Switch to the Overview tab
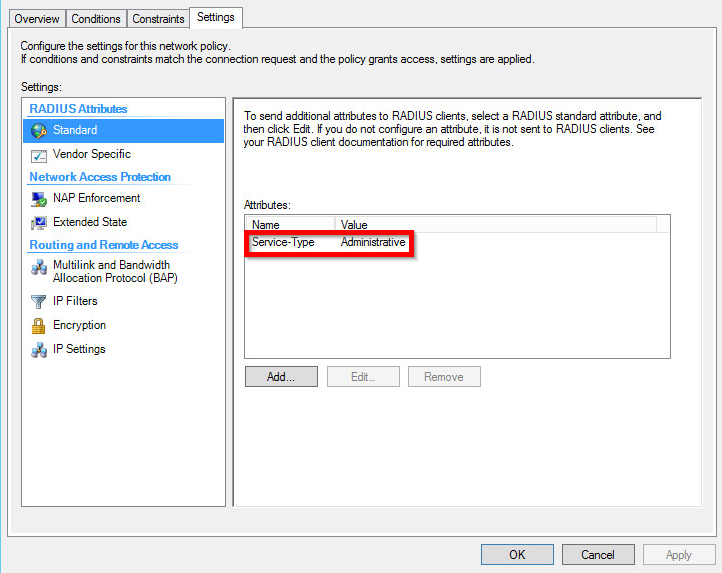This screenshot has height=573, width=722. pos(37,19)
